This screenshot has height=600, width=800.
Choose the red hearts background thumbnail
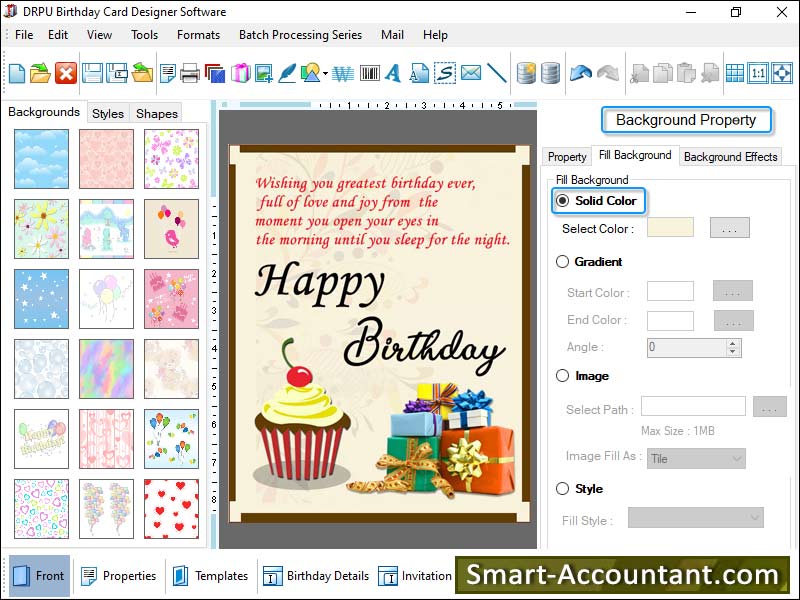pos(171,508)
